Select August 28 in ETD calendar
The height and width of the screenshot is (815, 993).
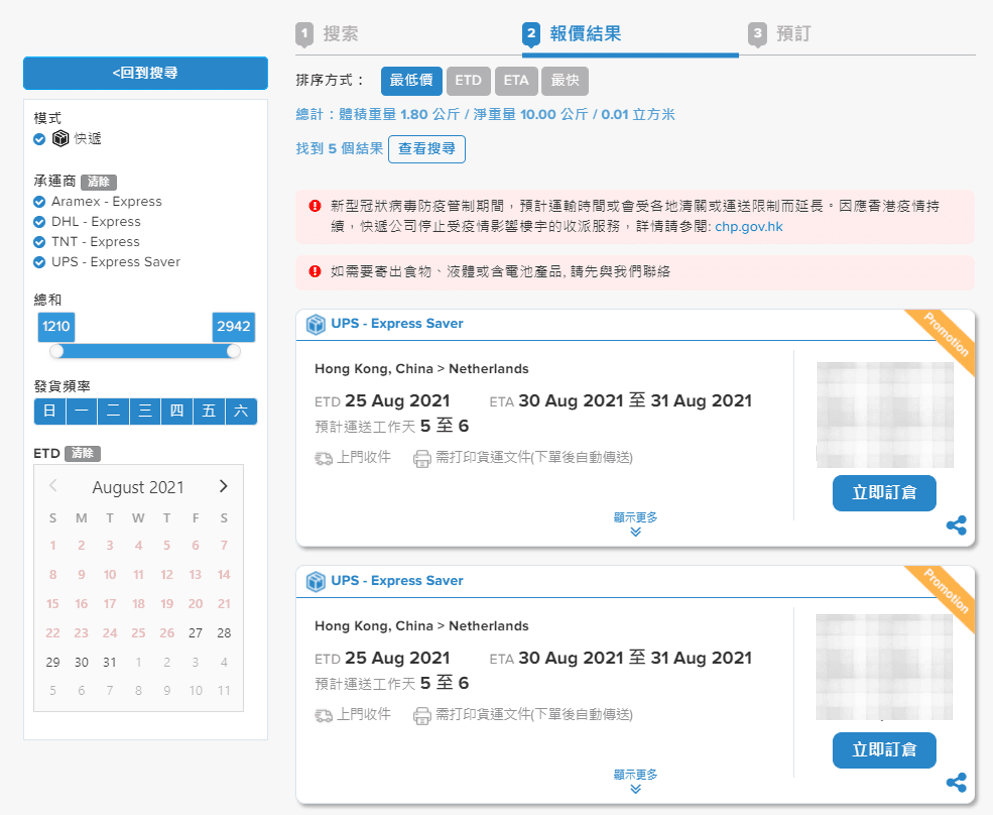point(224,633)
